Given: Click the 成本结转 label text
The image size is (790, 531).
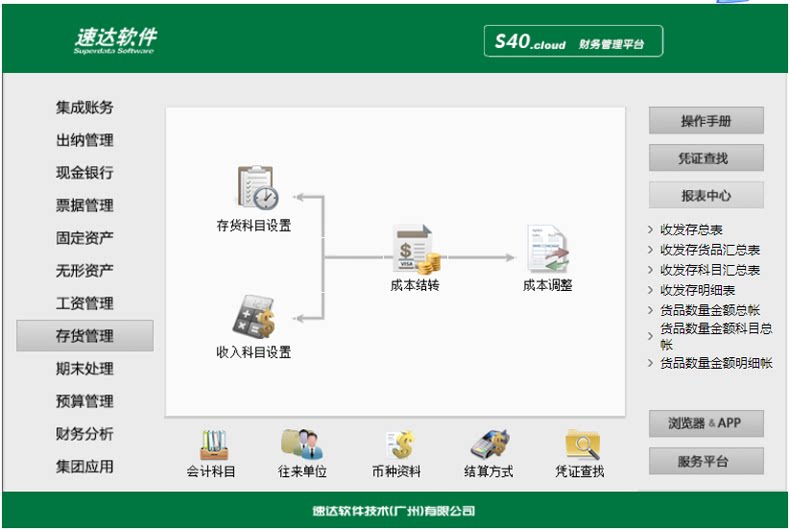Looking at the screenshot, I should [x=415, y=285].
